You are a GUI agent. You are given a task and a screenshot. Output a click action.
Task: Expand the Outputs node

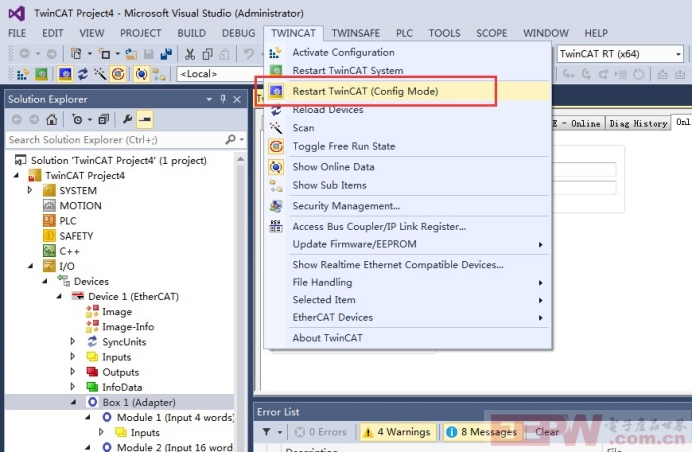(73, 372)
